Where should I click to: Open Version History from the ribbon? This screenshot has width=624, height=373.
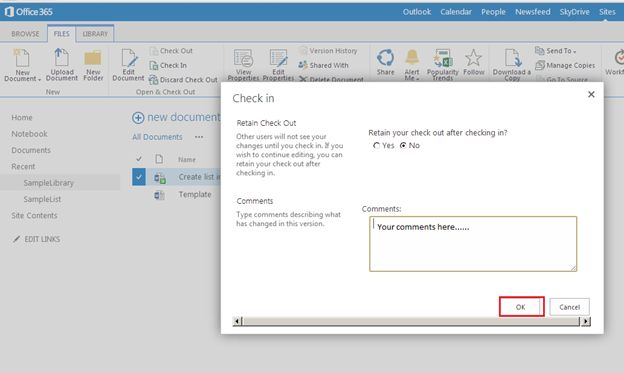tap(328, 51)
